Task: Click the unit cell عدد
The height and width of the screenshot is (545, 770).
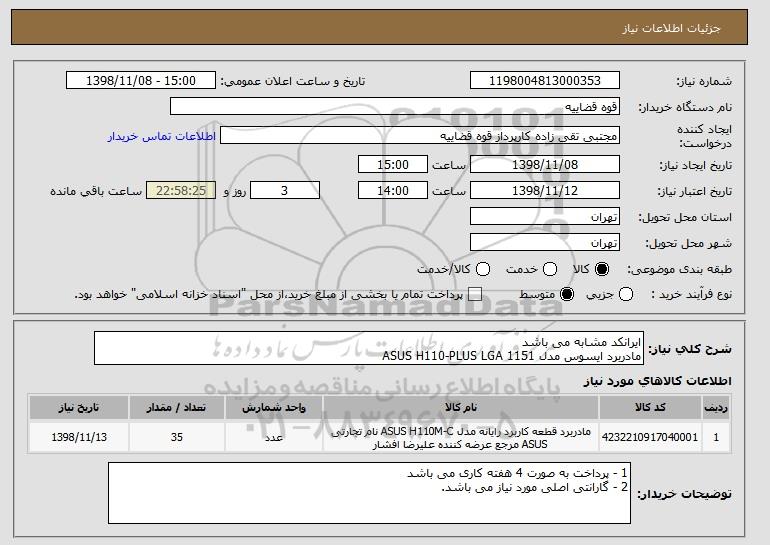Action: pos(274,437)
